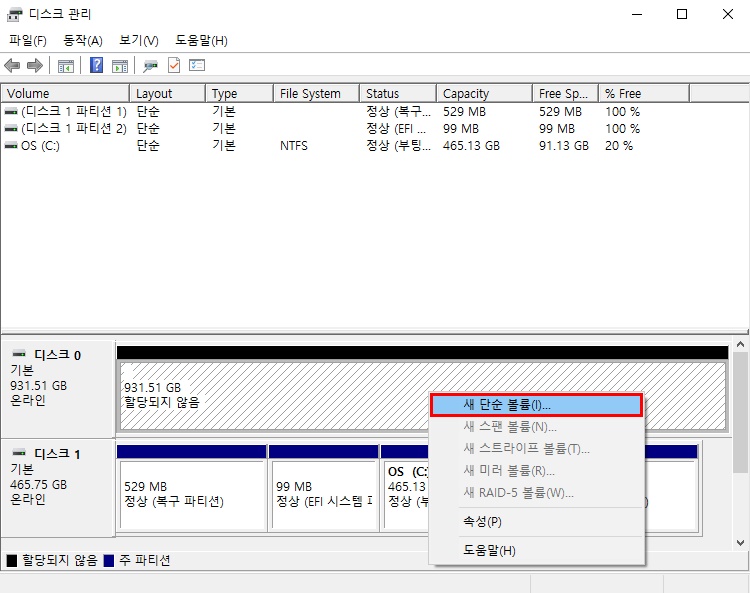Viewport: 750px width, 593px height.
Task: Click disabled 새 RAID-5 볼륨(W)... entry
Action: (536, 493)
